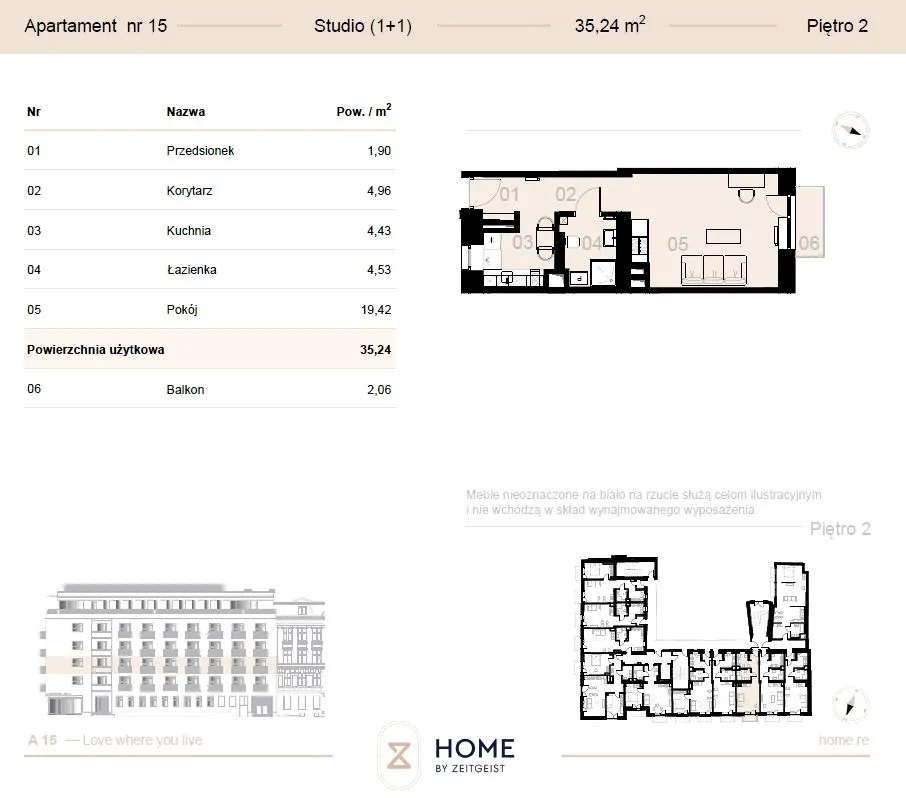Click the 'Apartament nr 15' header text
This screenshot has width=906, height=798.
click(96, 26)
